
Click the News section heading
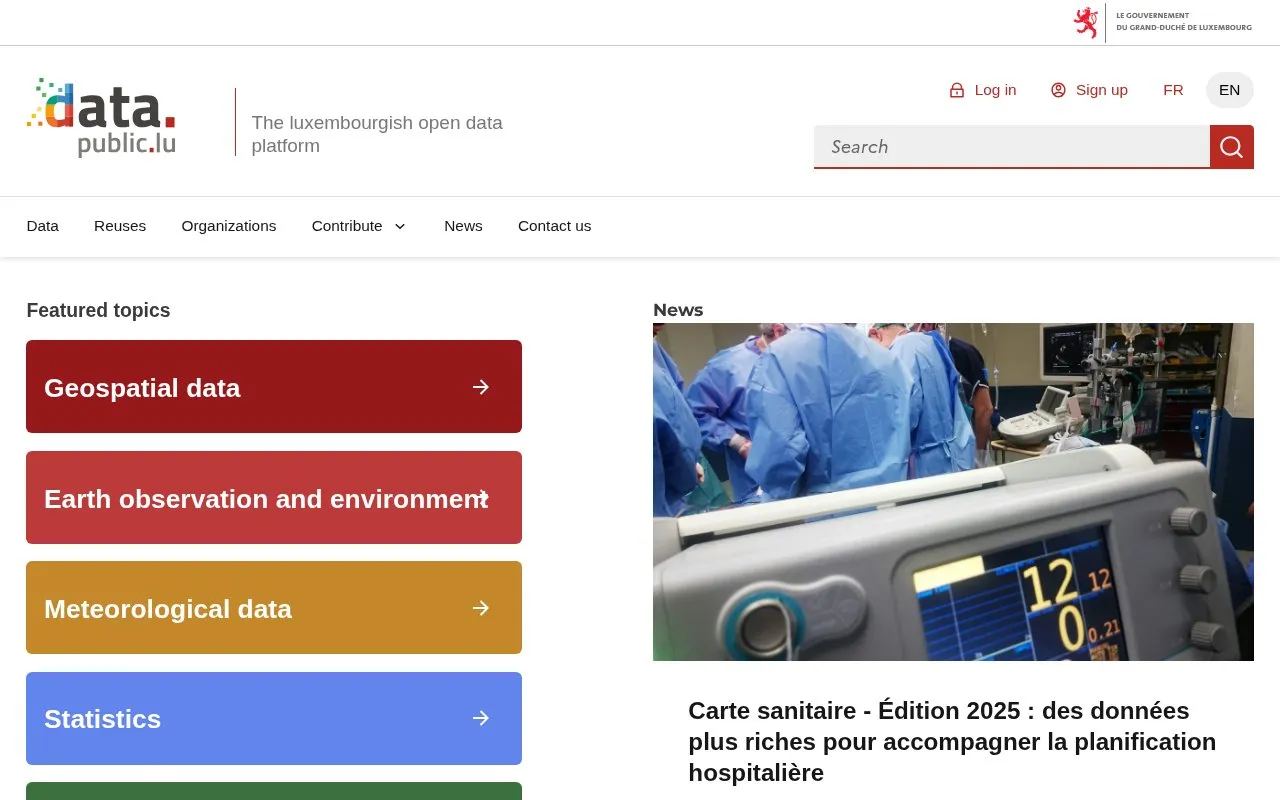678,310
